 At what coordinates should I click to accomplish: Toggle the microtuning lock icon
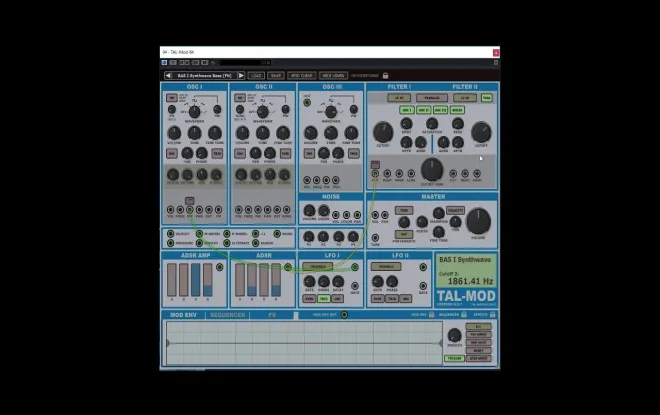click(x=385, y=76)
